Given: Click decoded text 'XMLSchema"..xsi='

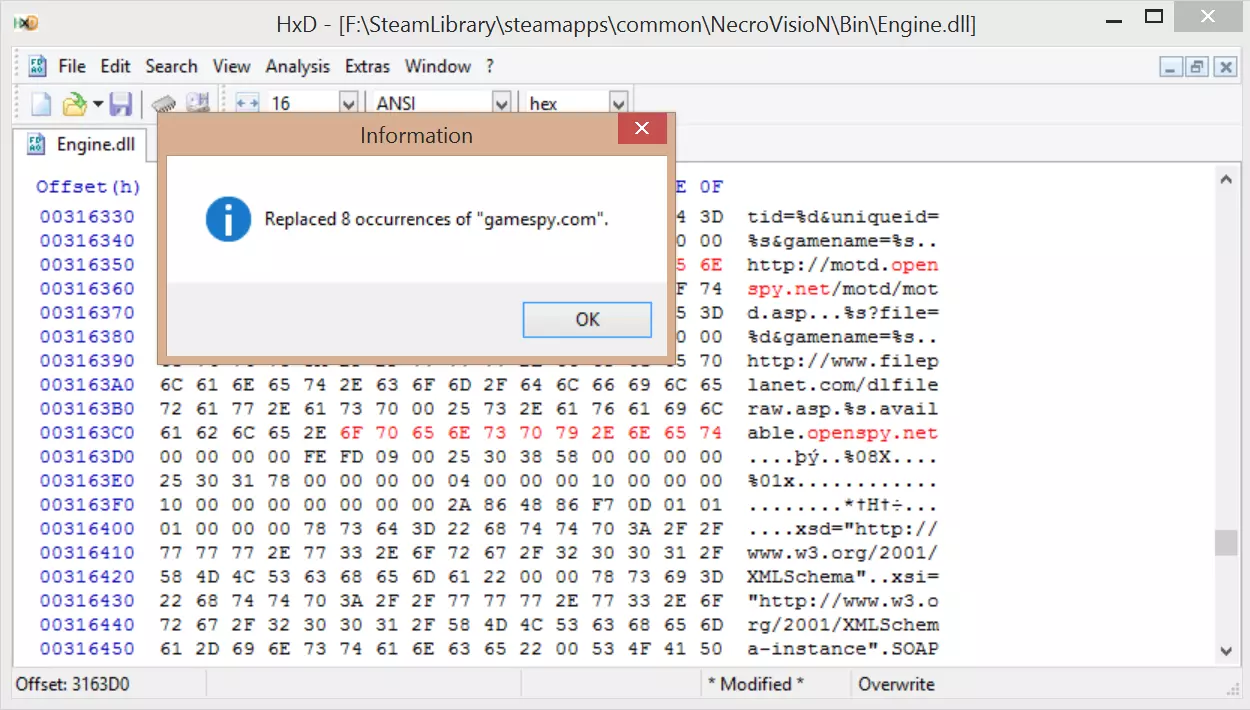Looking at the screenshot, I should click(x=843, y=577).
